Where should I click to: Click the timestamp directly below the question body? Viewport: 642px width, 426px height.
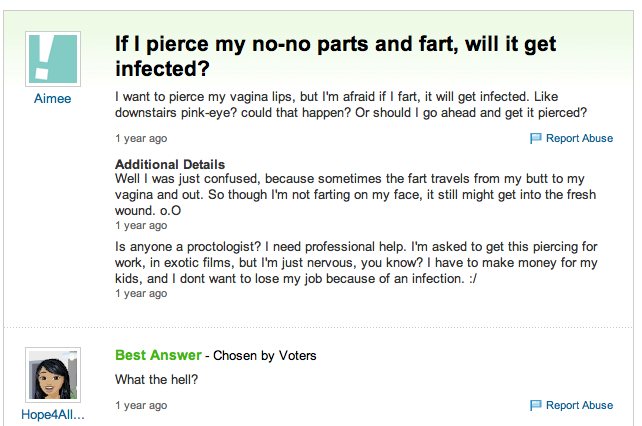[141, 139]
